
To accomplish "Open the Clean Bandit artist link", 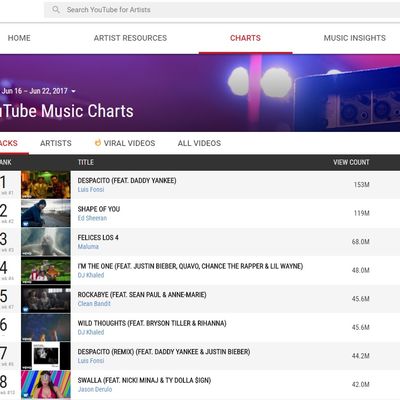I will [94, 304].
